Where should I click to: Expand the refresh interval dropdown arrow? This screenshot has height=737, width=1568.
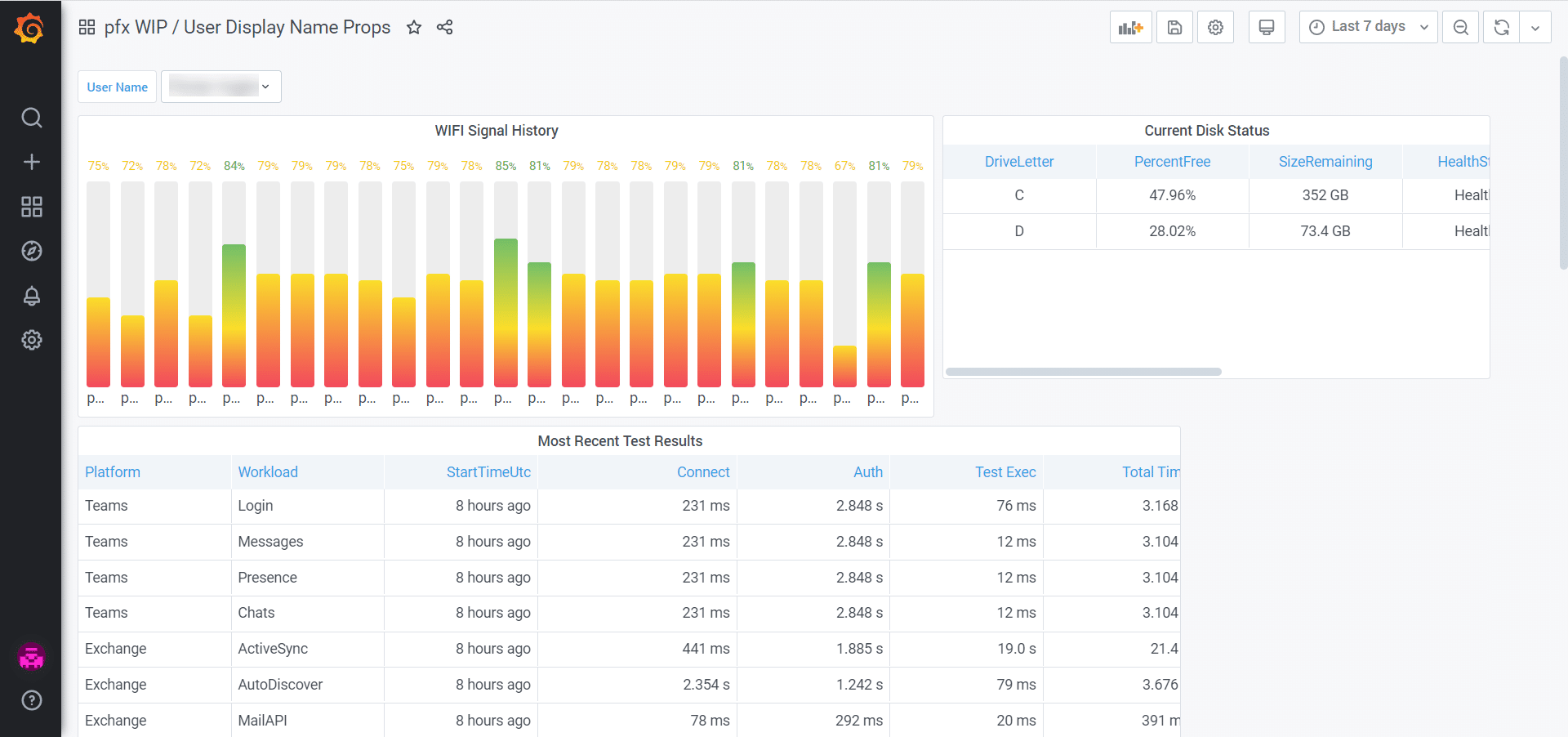[1535, 28]
